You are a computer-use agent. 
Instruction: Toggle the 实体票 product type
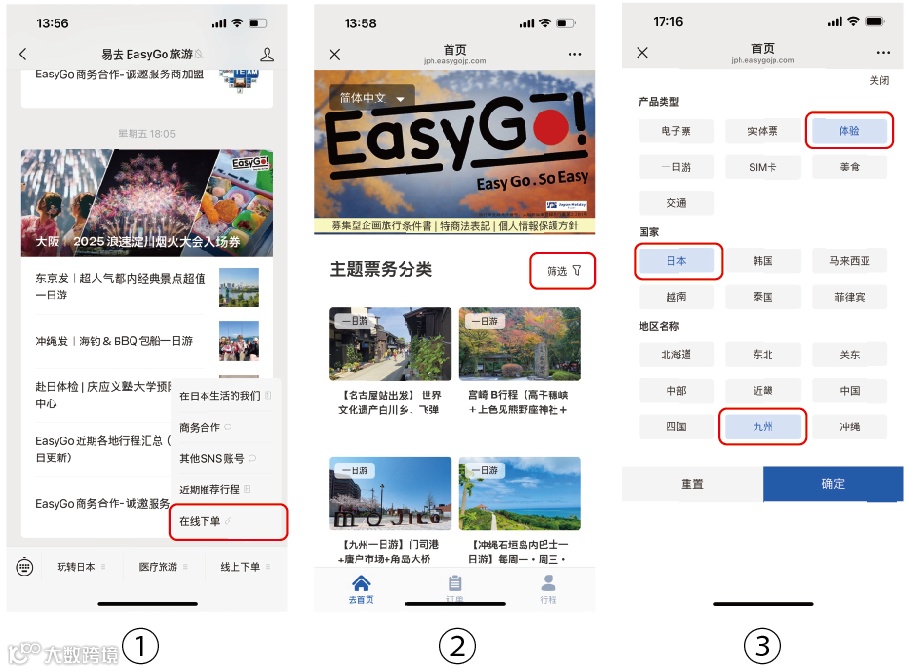tap(762, 131)
